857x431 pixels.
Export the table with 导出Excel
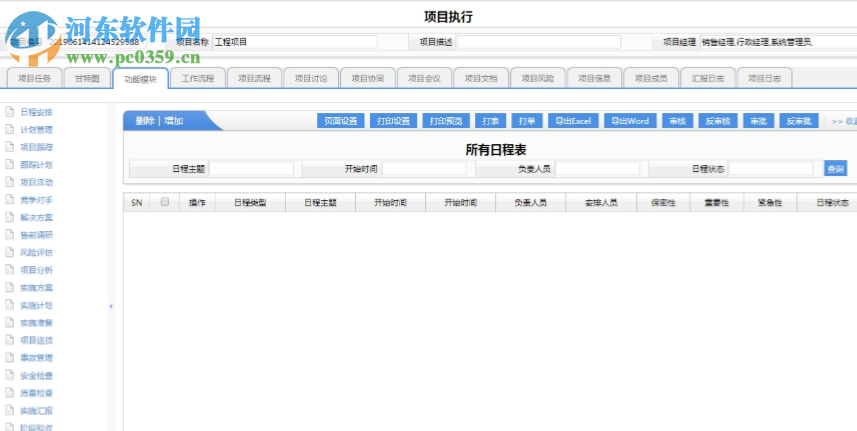click(573, 121)
